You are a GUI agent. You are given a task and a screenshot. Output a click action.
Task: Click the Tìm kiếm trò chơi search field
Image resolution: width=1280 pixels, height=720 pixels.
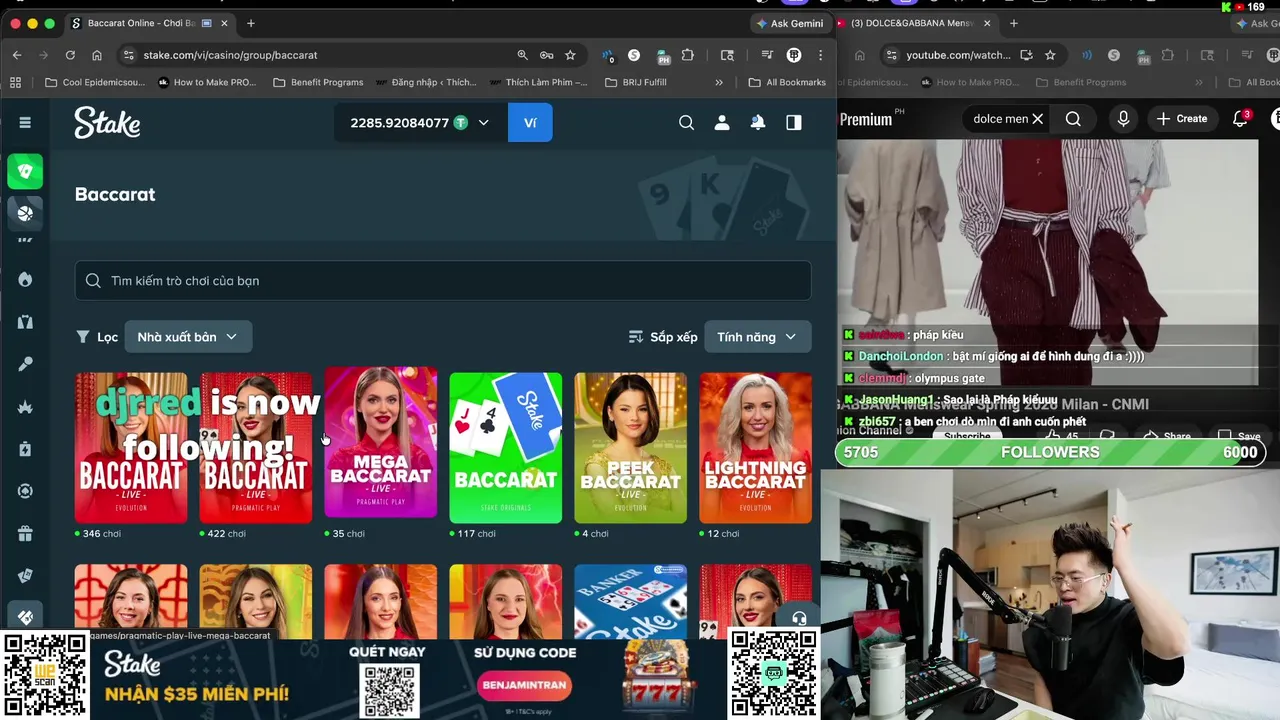pos(442,280)
